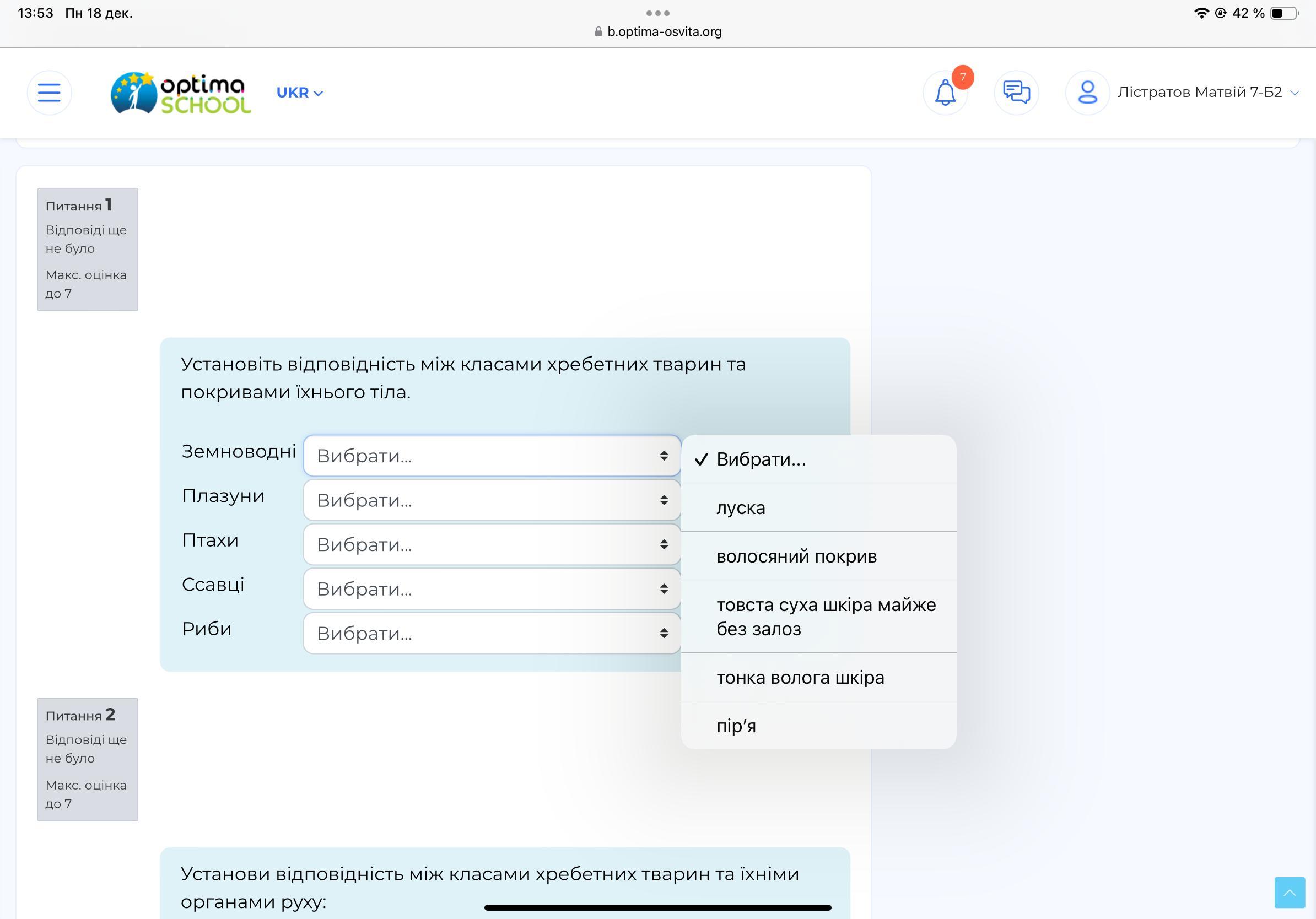
Task: Open the Птахи answer dropdown
Action: (x=492, y=544)
